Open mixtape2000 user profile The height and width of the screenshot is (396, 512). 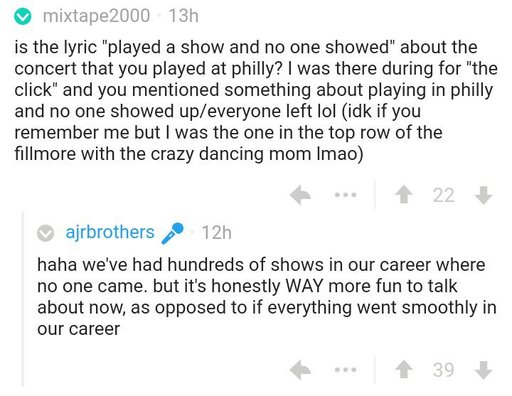(96, 16)
